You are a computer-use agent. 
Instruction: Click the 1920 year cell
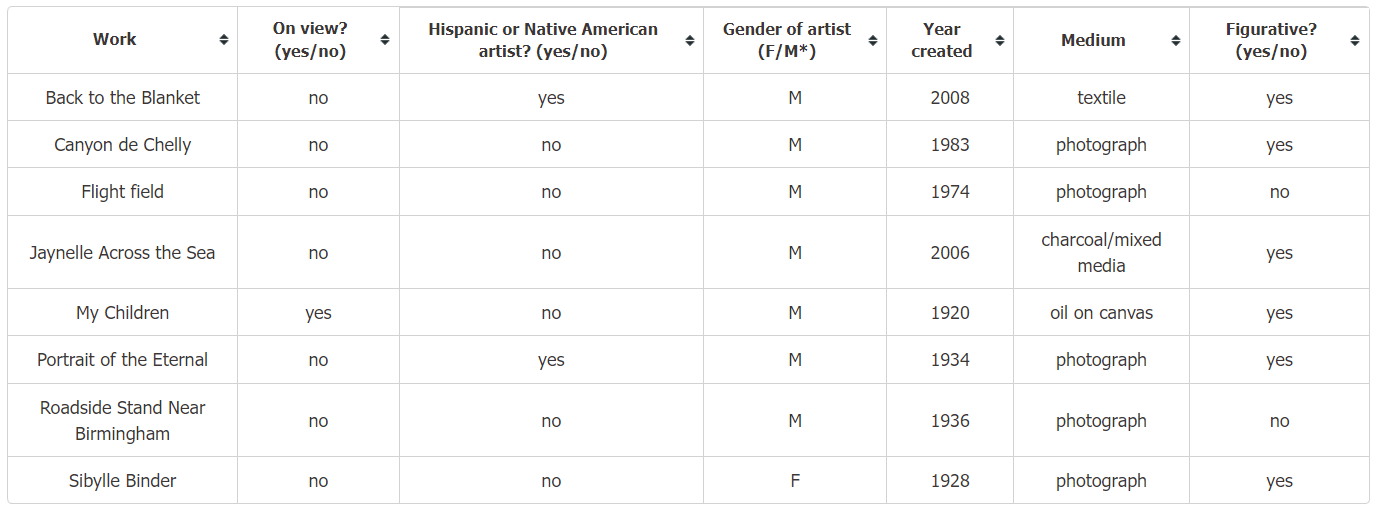point(950,313)
